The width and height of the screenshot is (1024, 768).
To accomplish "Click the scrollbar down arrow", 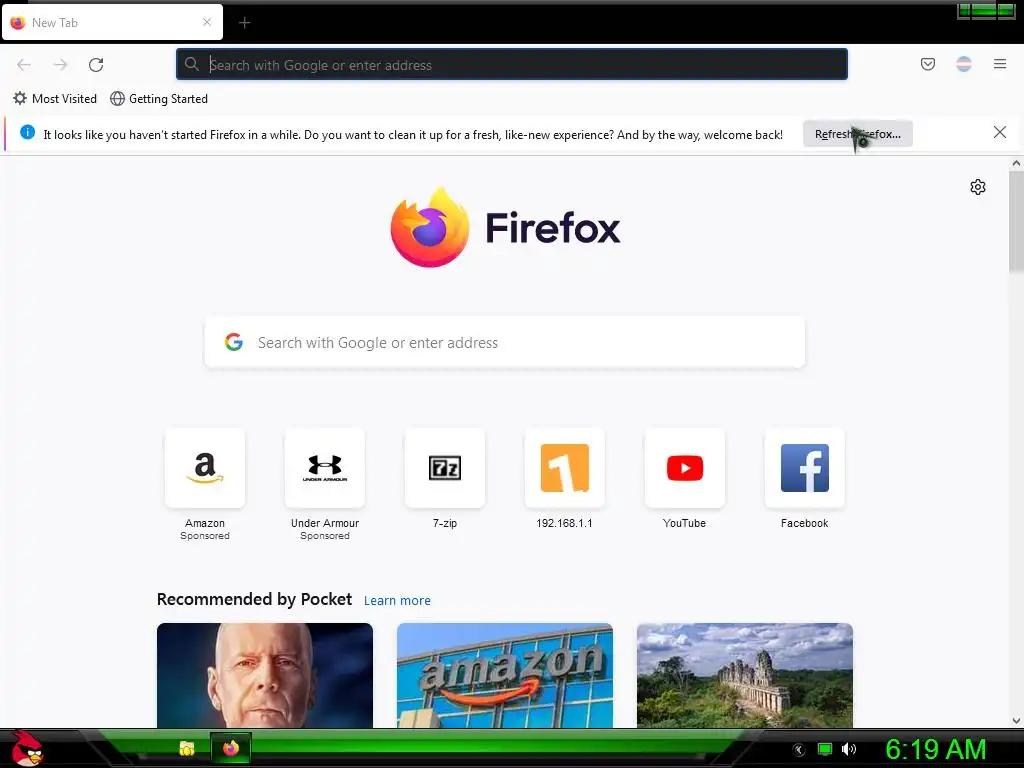I will (1016, 721).
